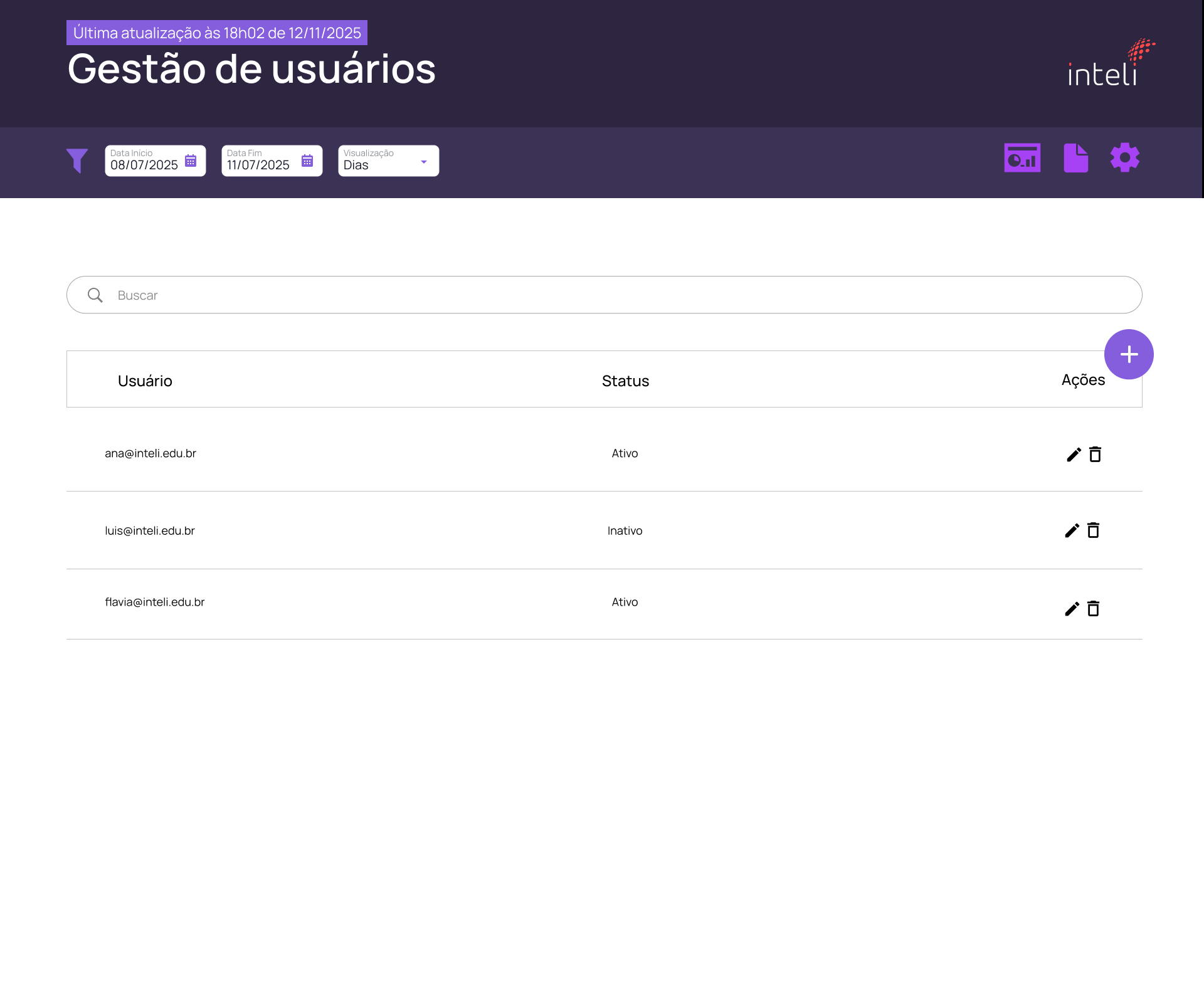Delete the user ana@inteli.edu.br
This screenshot has height=995, width=1204.
pos(1095,454)
